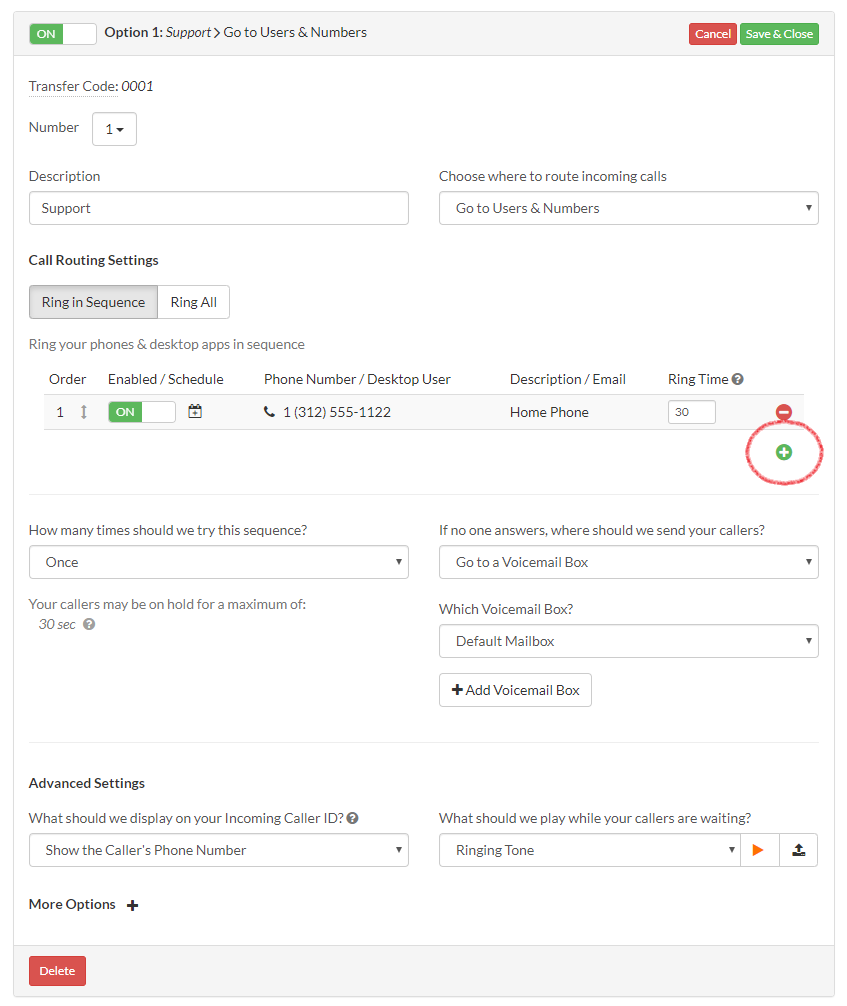Click the Ring Time help question icon
Screen dimensions: 847x1006
(x=738, y=380)
